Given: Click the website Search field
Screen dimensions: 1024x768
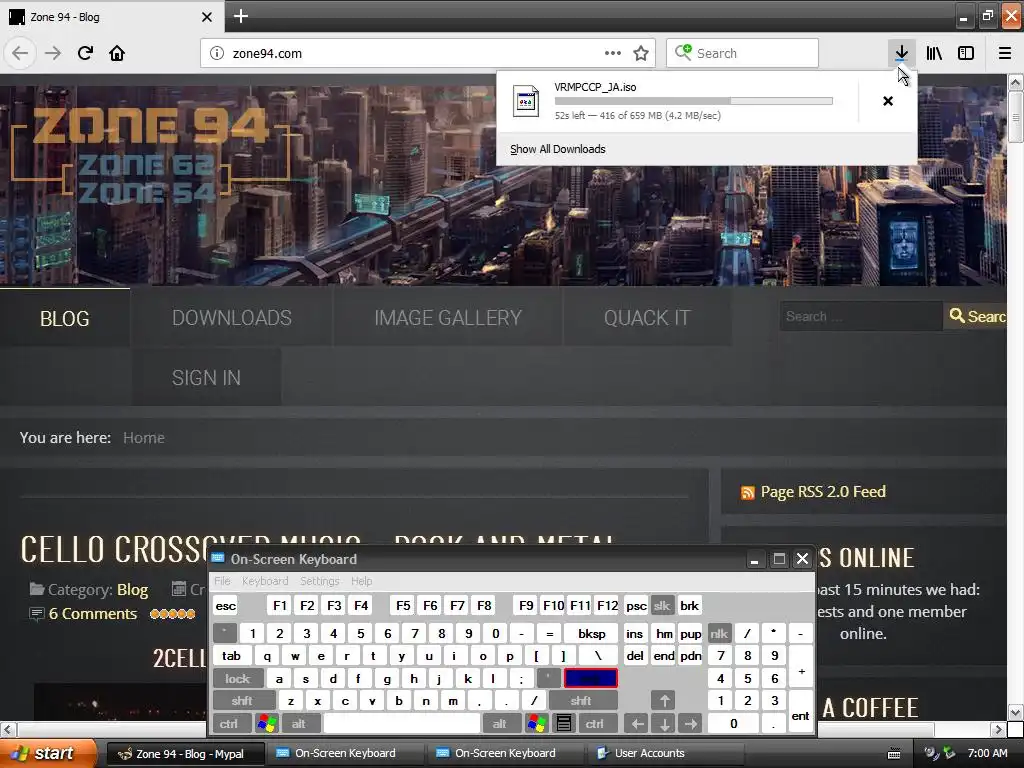Looking at the screenshot, I should pyautogui.click(x=861, y=316).
